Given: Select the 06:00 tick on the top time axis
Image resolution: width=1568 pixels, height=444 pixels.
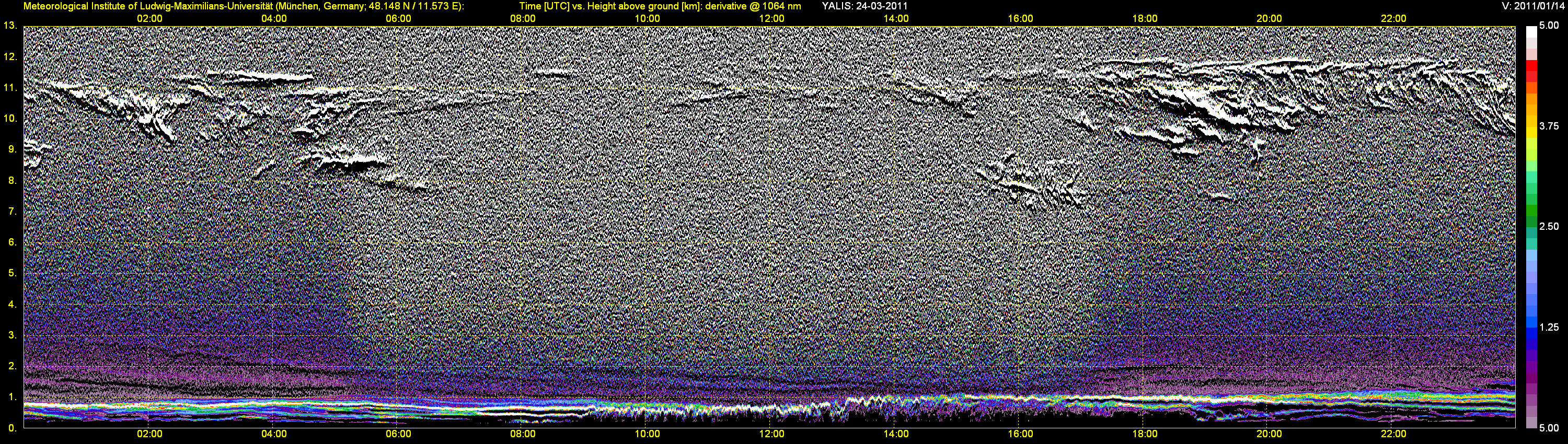Looking at the screenshot, I should (x=398, y=19).
